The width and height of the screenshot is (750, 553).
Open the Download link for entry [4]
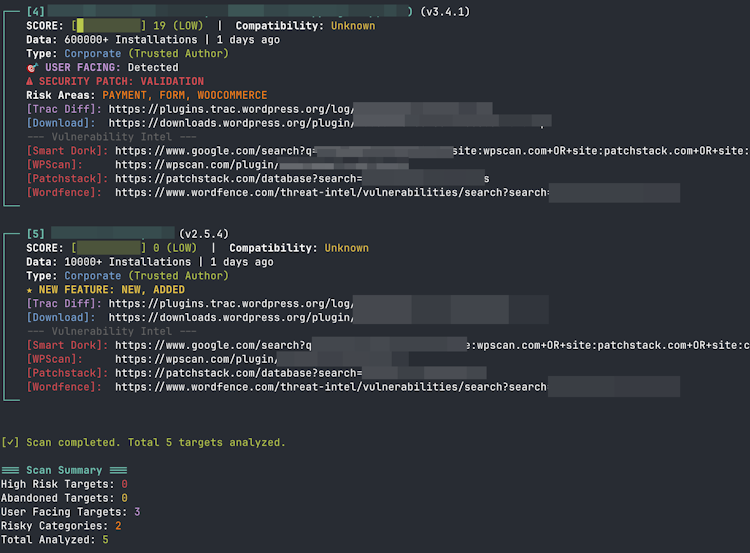[330, 123]
